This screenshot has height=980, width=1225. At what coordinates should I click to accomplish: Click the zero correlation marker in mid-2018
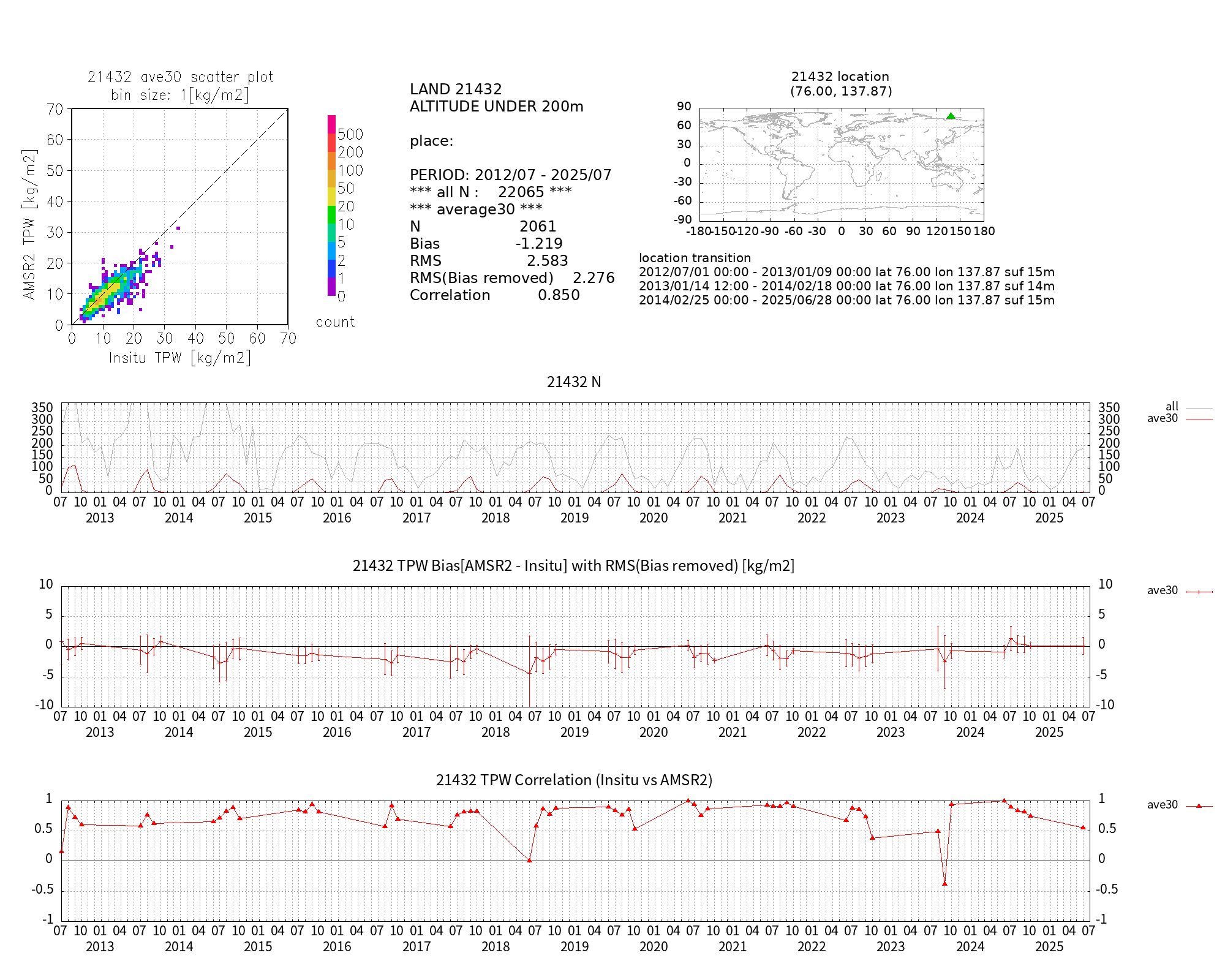530,860
